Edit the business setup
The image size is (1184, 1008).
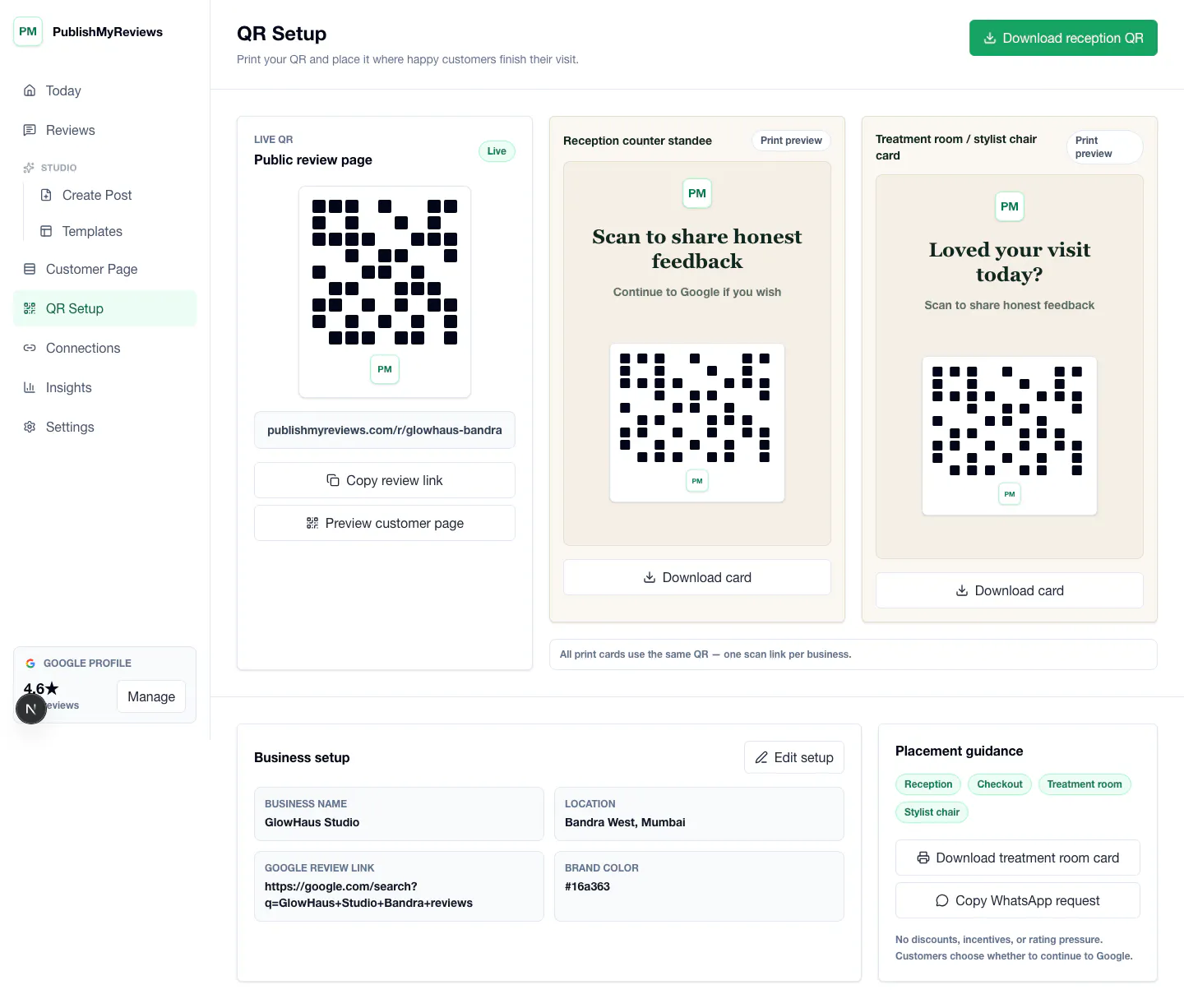click(794, 757)
